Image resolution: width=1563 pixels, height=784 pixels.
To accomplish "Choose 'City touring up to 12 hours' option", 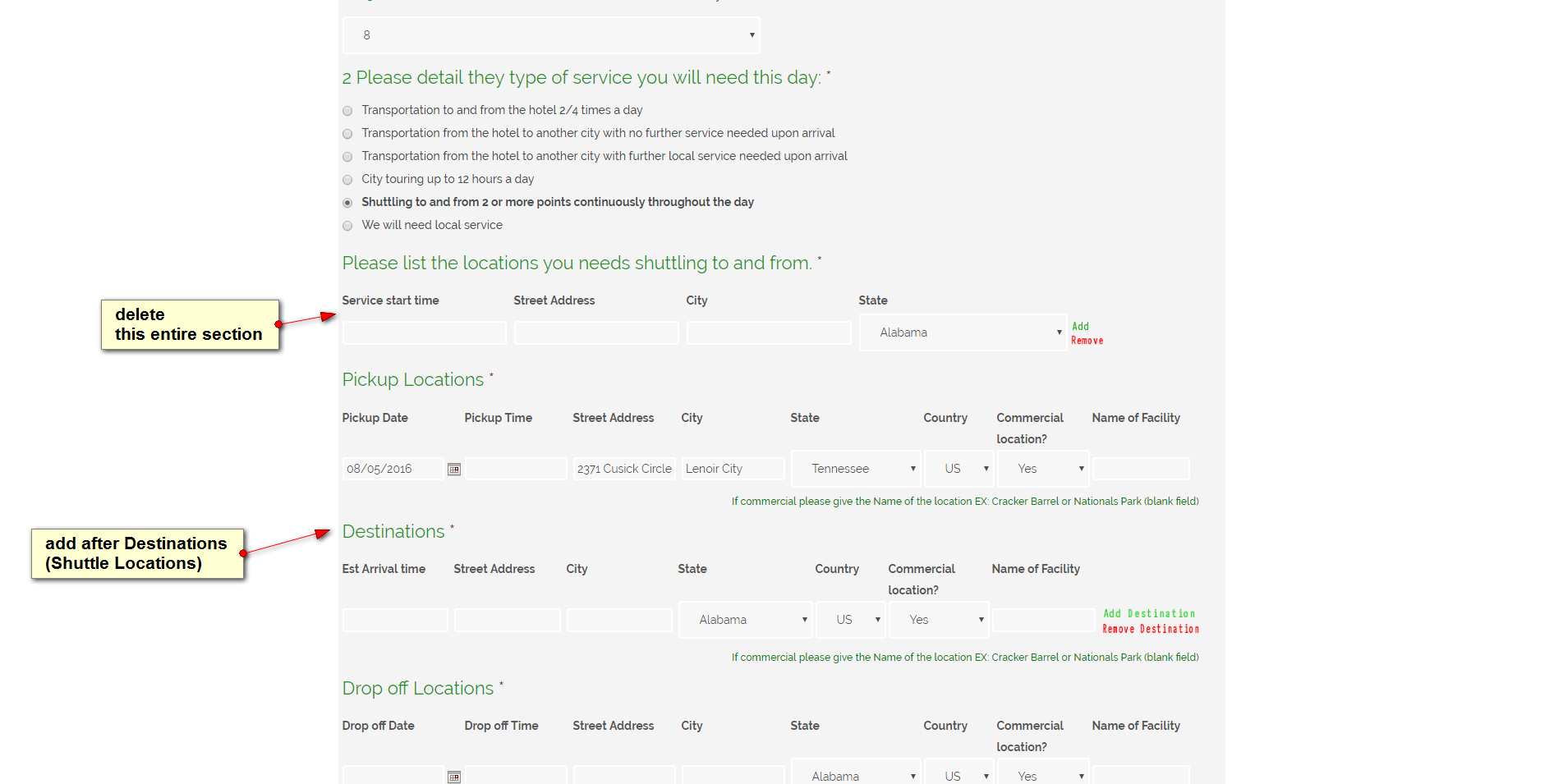I will pyautogui.click(x=347, y=180).
